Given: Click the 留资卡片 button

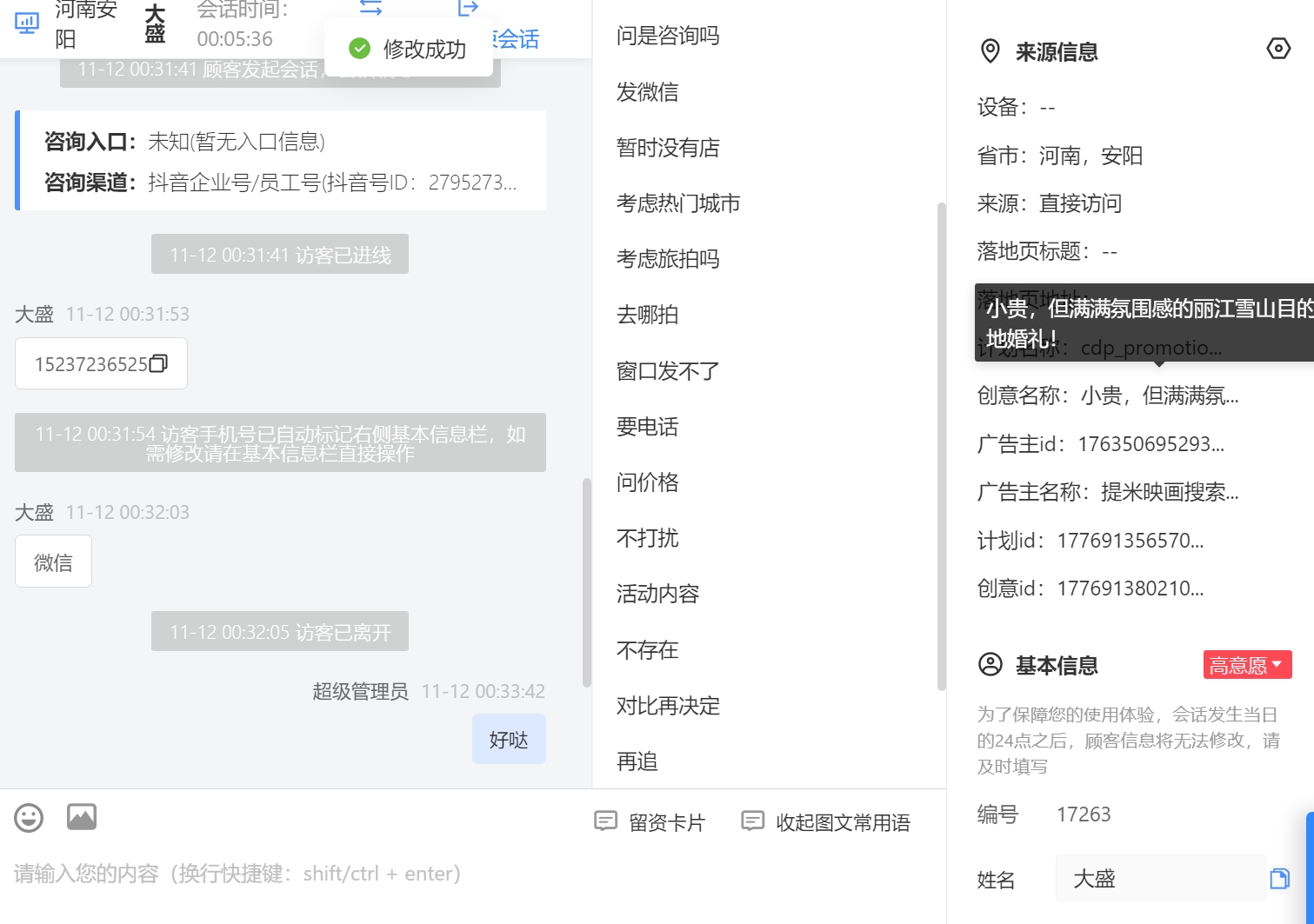Looking at the screenshot, I should click(650, 821).
